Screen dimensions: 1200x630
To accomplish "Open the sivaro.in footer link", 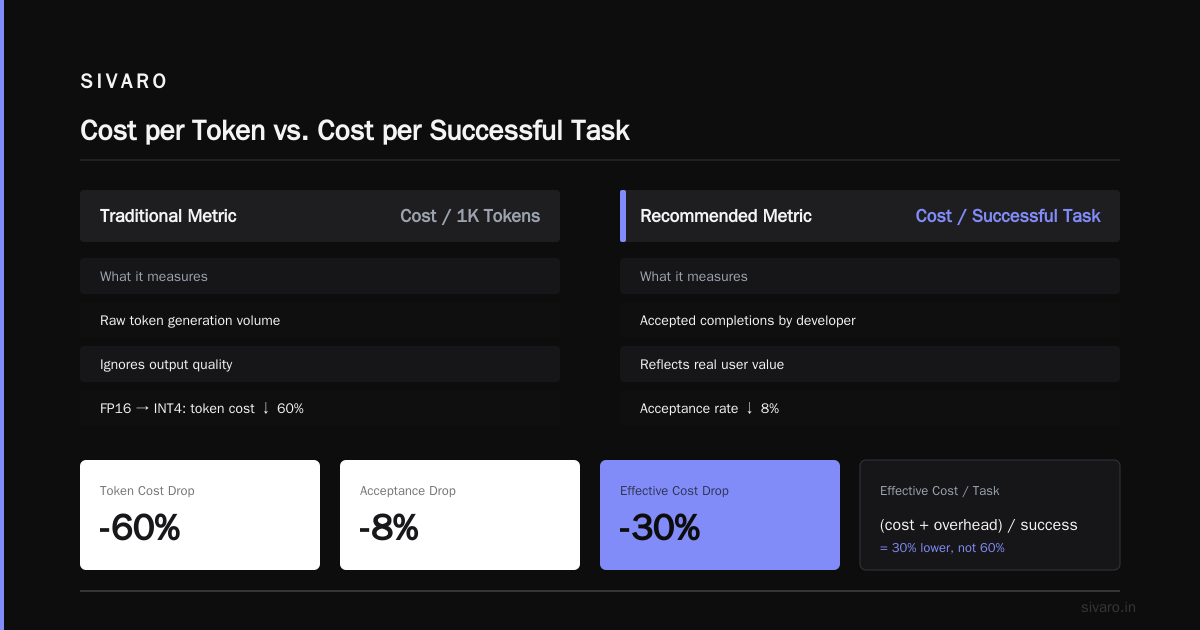I will 1109,607.
